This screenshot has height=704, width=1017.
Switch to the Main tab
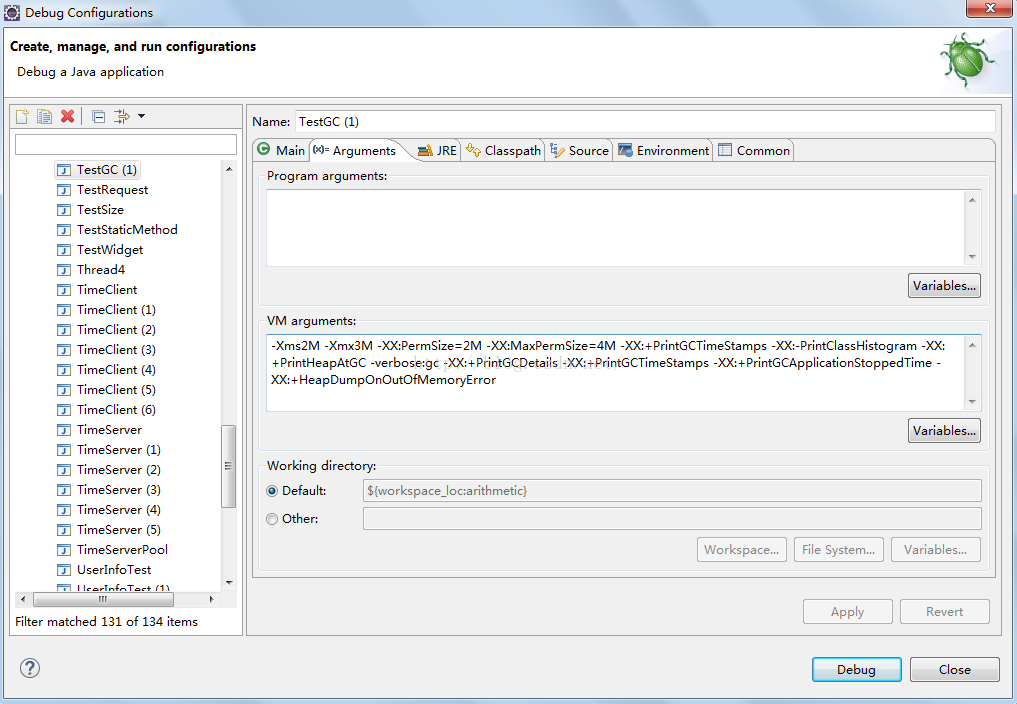(281, 150)
